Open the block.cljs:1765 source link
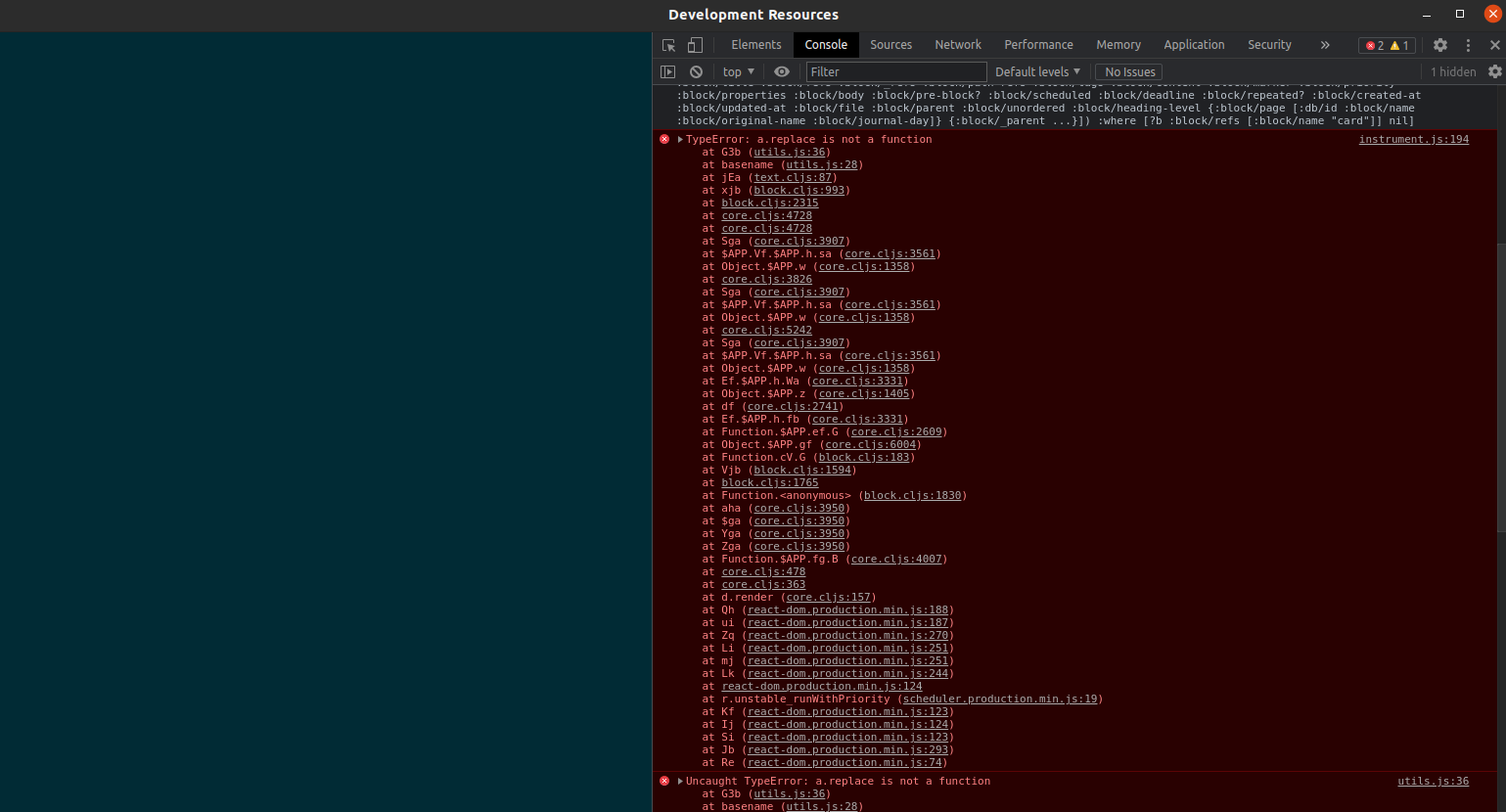This screenshot has width=1506, height=812. point(770,483)
